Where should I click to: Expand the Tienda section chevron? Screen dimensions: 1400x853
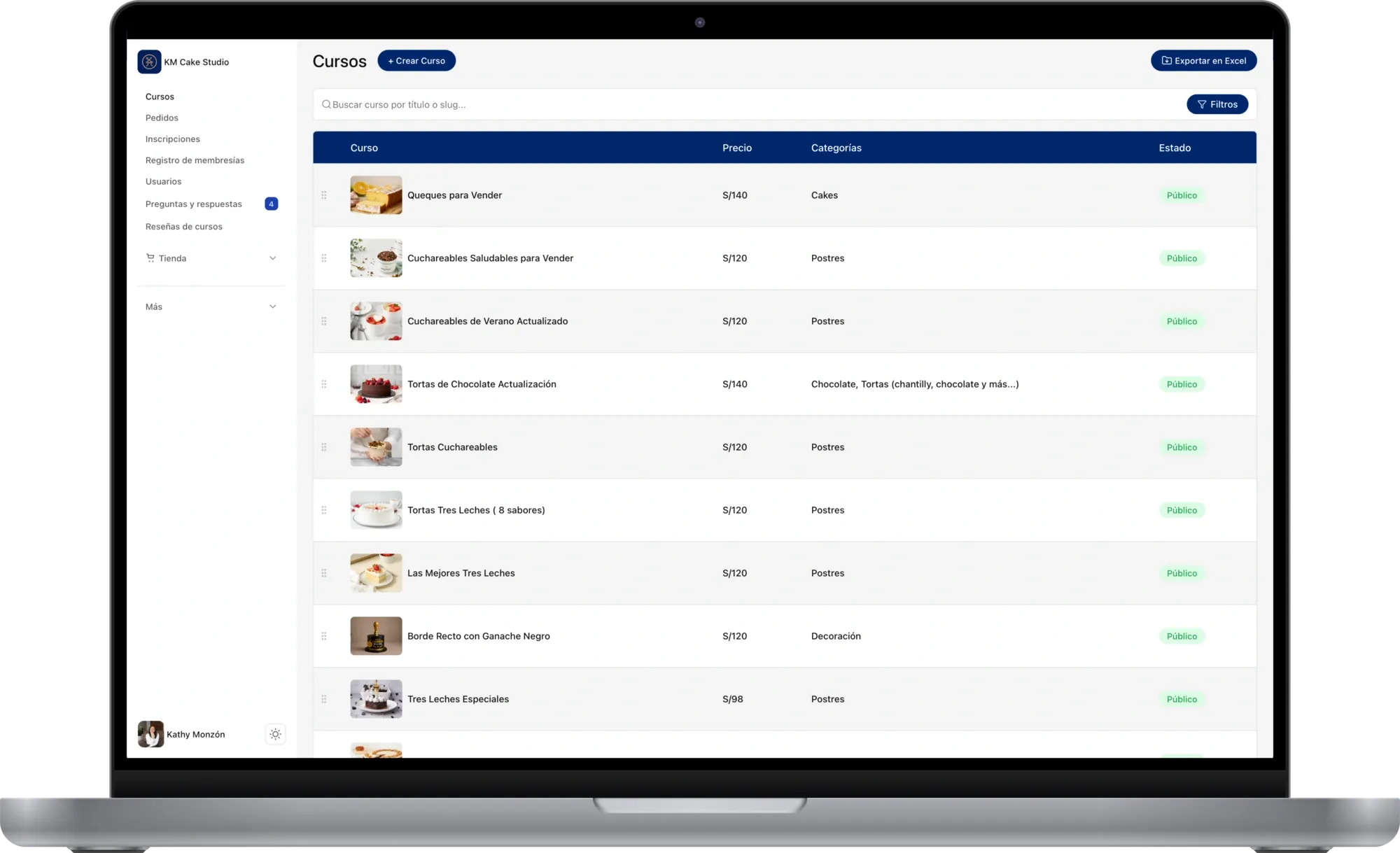[x=273, y=258]
